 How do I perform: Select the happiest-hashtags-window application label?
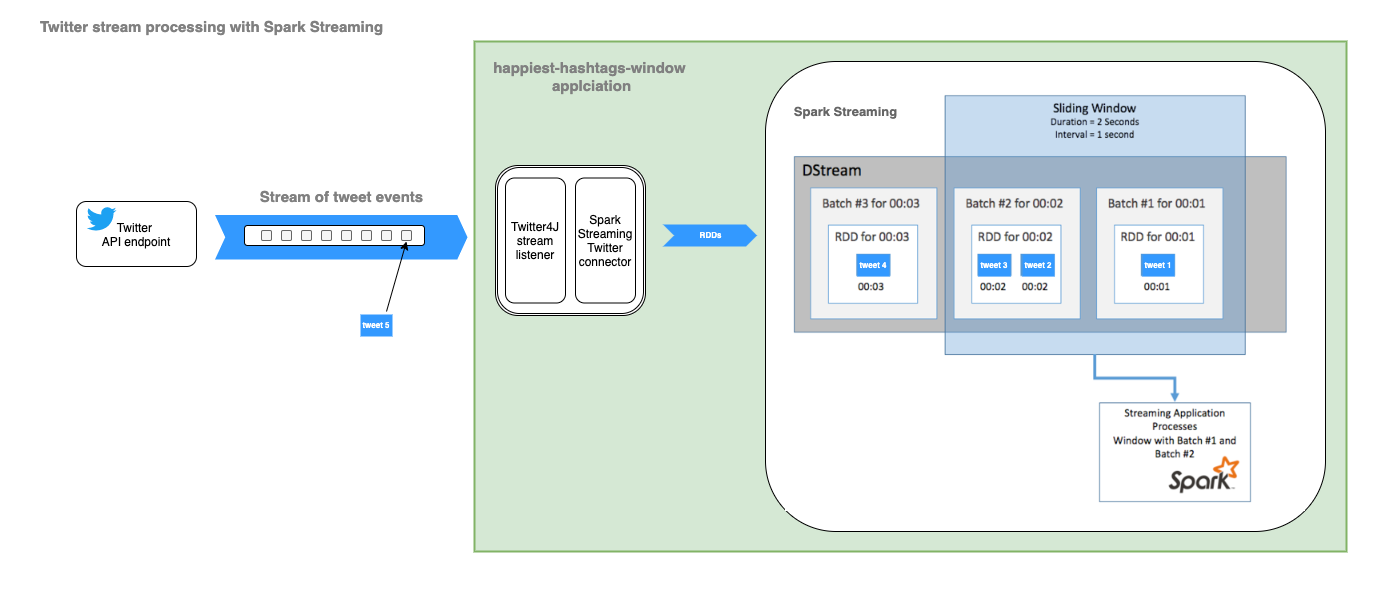[x=590, y=77]
